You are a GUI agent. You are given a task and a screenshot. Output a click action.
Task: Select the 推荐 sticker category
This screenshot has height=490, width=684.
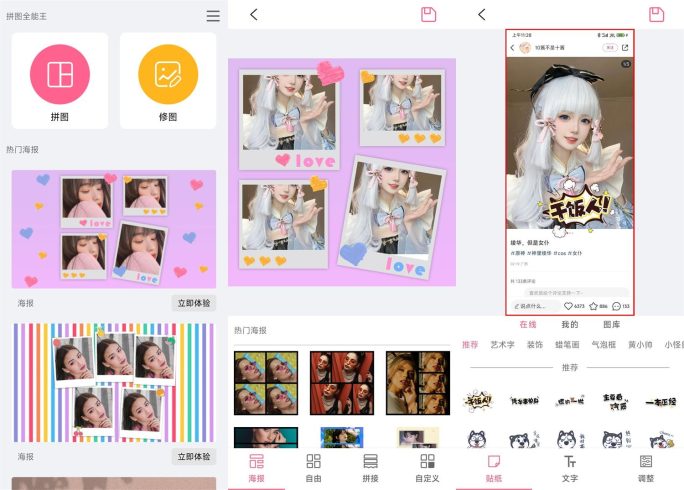click(x=470, y=345)
